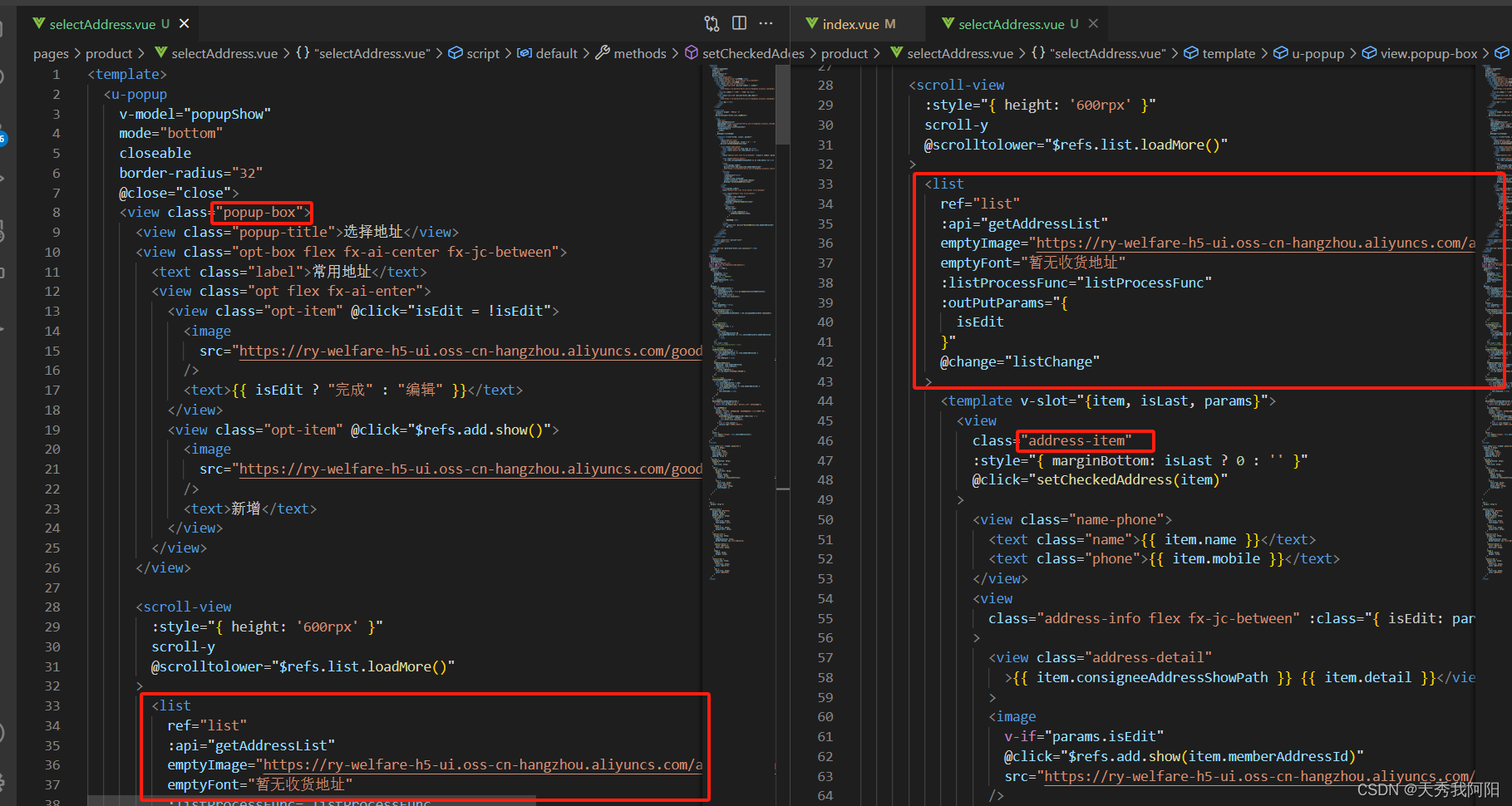This screenshot has height=806, width=1512.
Task: Click the @close="close" attribute
Action: pyautogui.click(x=175, y=193)
